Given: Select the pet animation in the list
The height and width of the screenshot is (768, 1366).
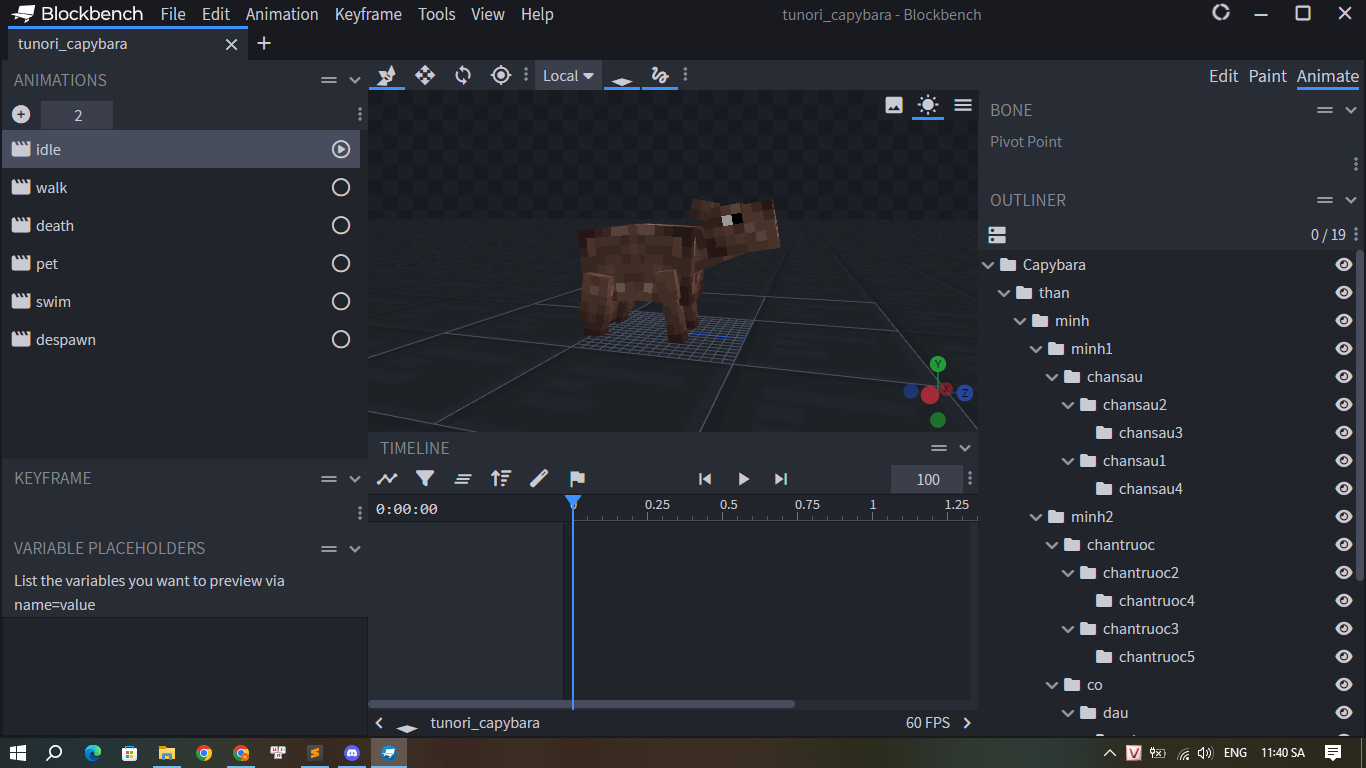Looking at the screenshot, I should [x=180, y=263].
